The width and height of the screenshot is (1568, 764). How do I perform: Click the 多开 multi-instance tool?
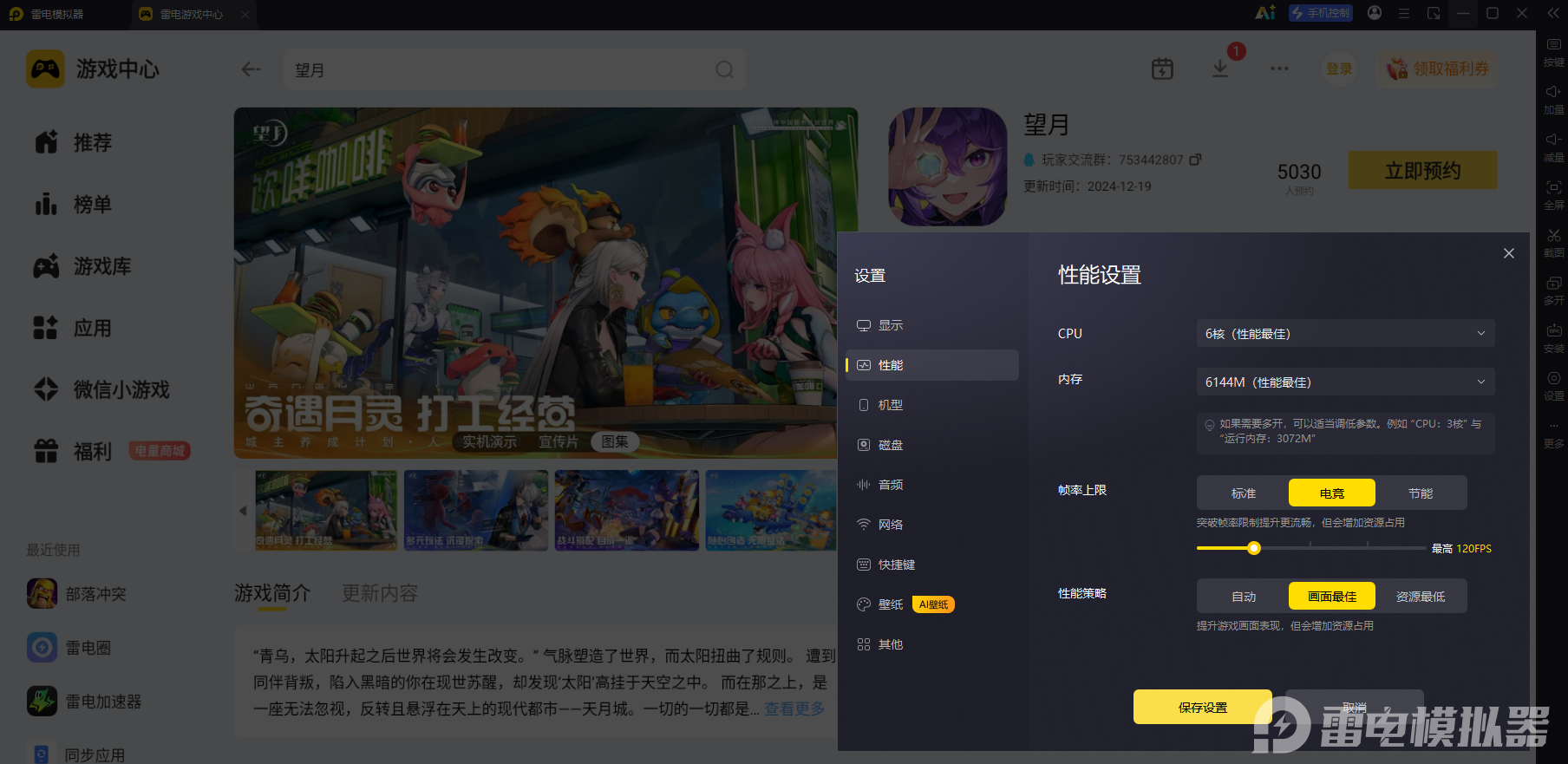(1553, 291)
